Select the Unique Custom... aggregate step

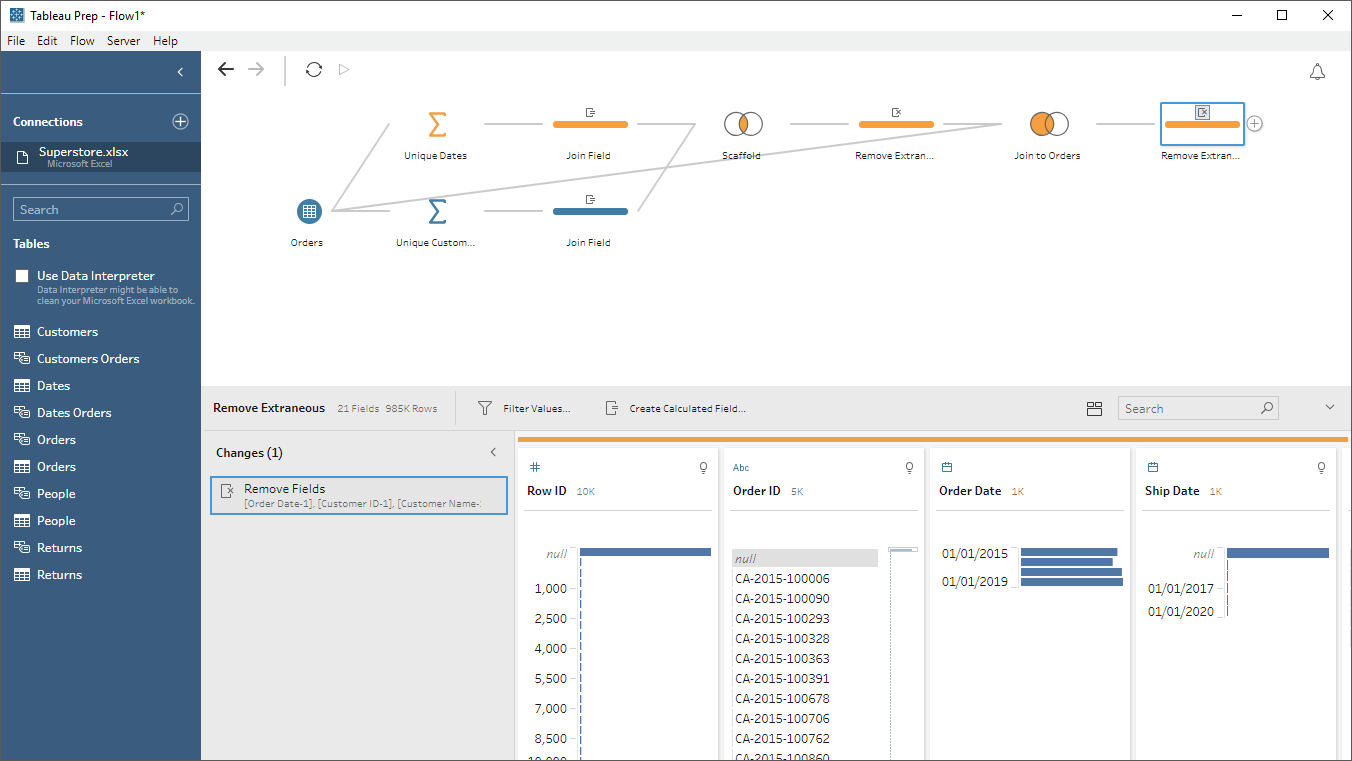(436, 211)
